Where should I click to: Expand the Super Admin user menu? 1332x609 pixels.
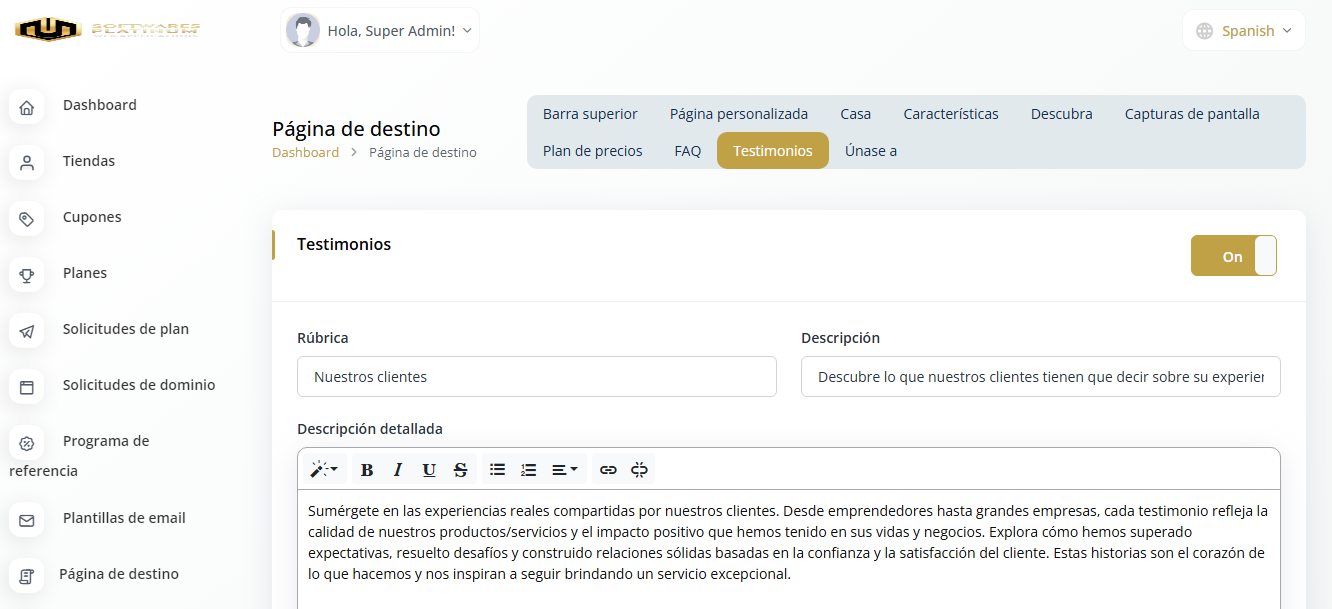(x=380, y=31)
